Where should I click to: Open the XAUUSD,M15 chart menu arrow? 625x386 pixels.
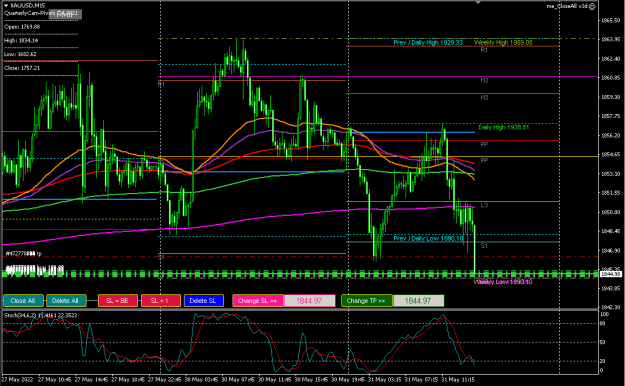6,6
